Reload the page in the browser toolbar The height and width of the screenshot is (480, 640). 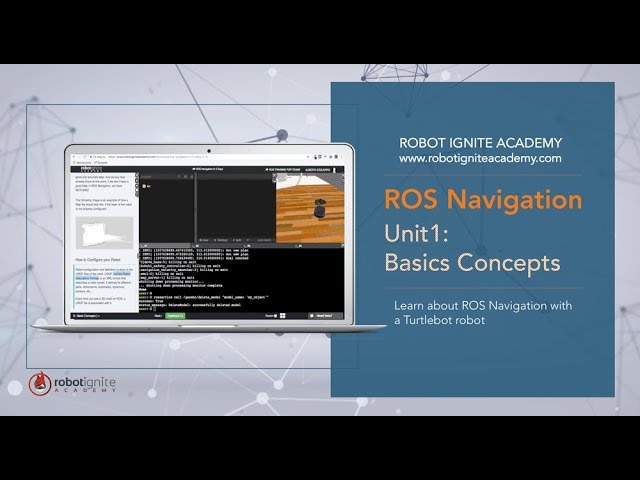(84, 157)
